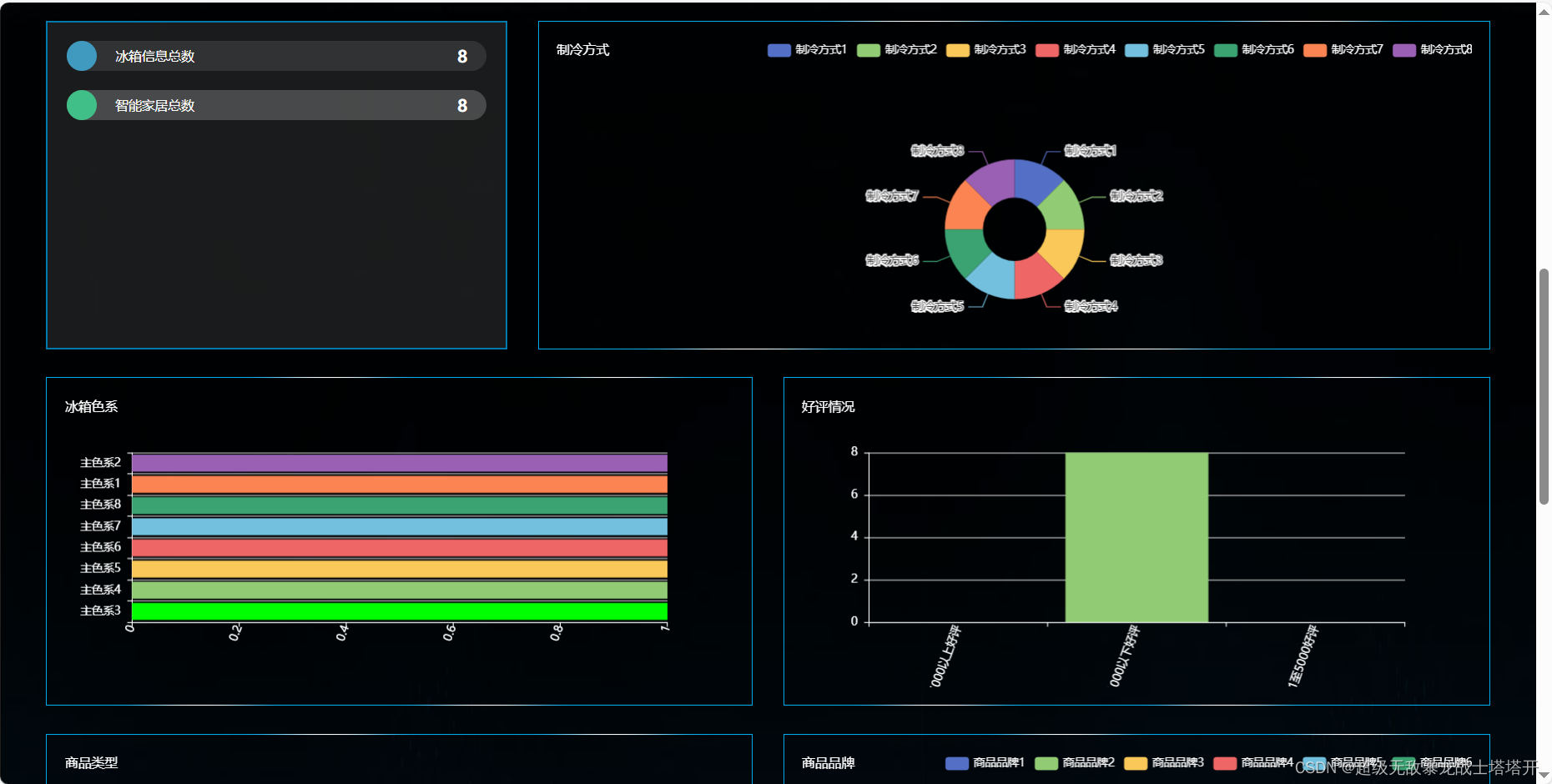1552x784 pixels.
Task: Click the 主色系2 axis label
Action: tap(101, 463)
